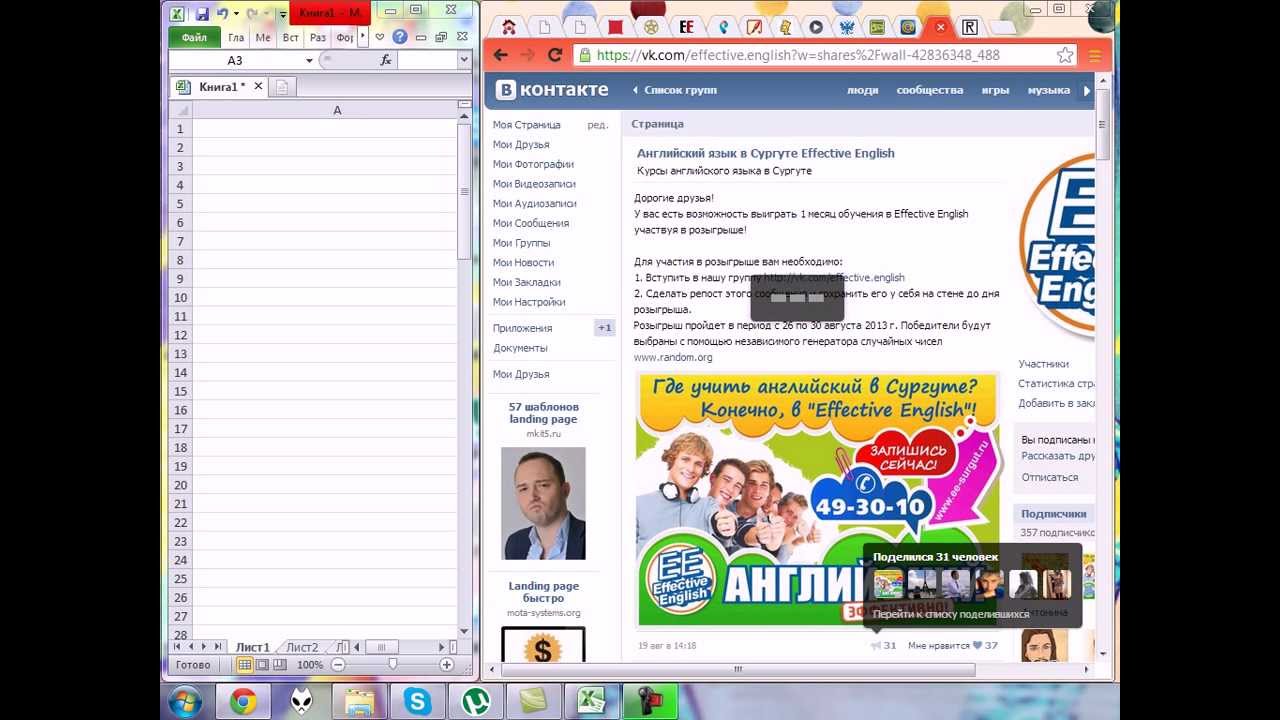Click the VKontakte logo
Screen dimensions: 1280x720
[x=552, y=90]
